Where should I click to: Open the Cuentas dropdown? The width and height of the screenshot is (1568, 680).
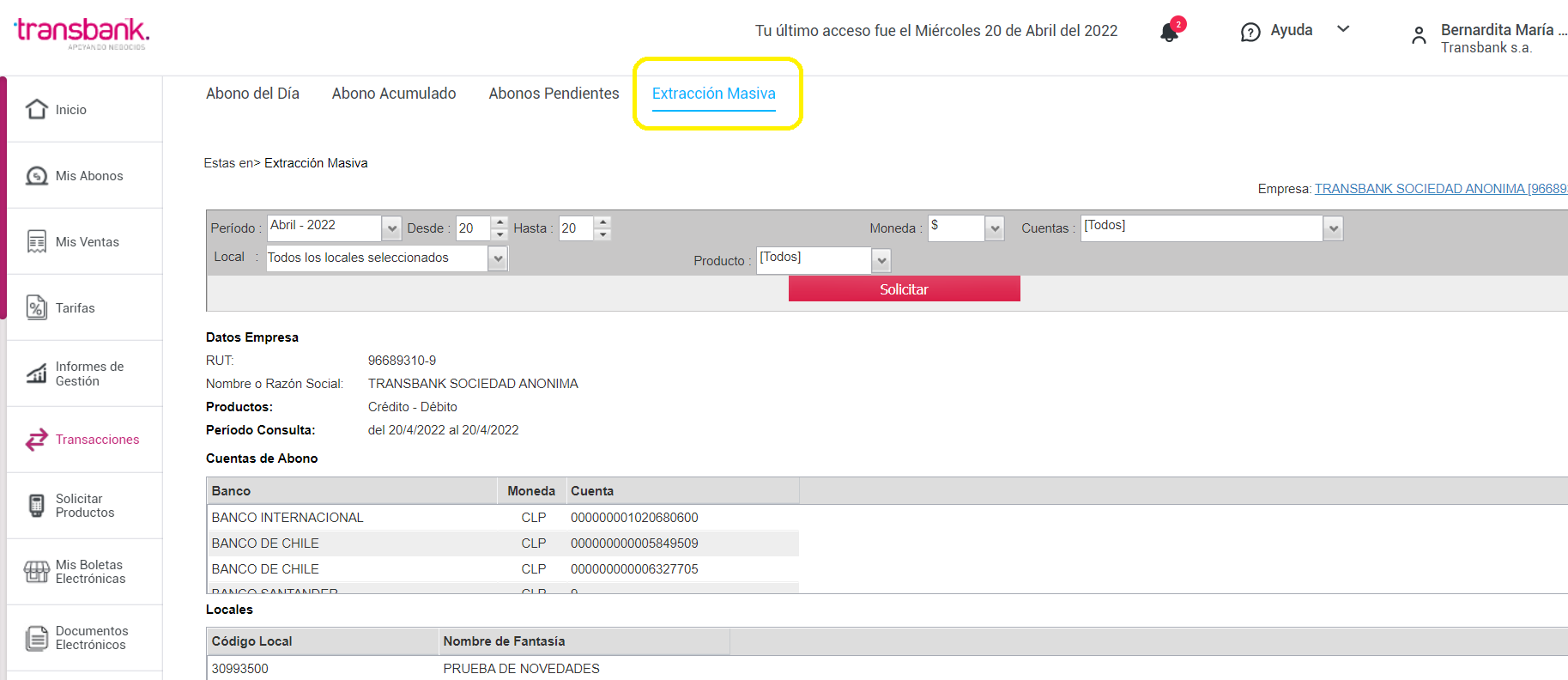tap(1333, 228)
